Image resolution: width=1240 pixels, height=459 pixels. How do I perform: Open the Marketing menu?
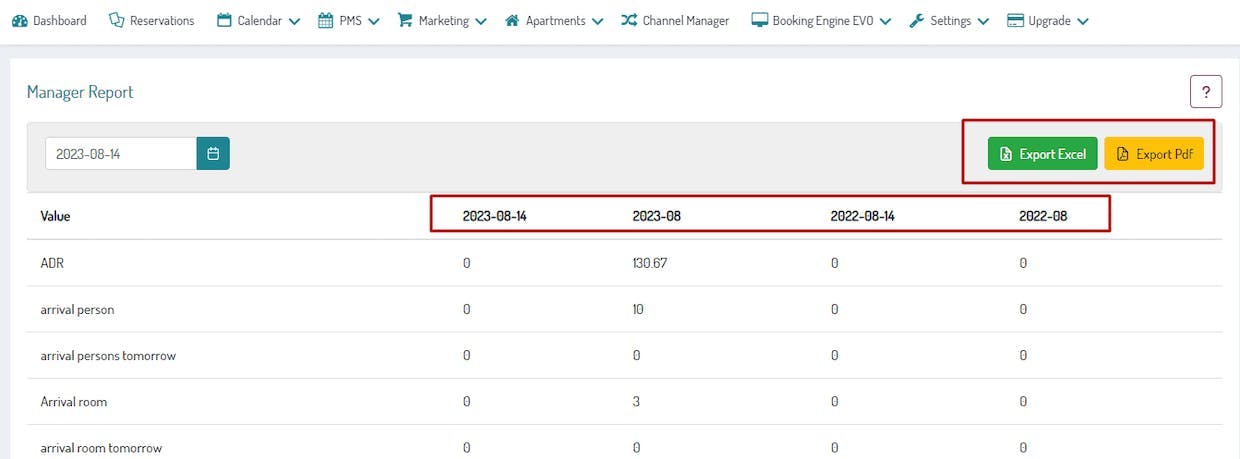coord(442,20)
